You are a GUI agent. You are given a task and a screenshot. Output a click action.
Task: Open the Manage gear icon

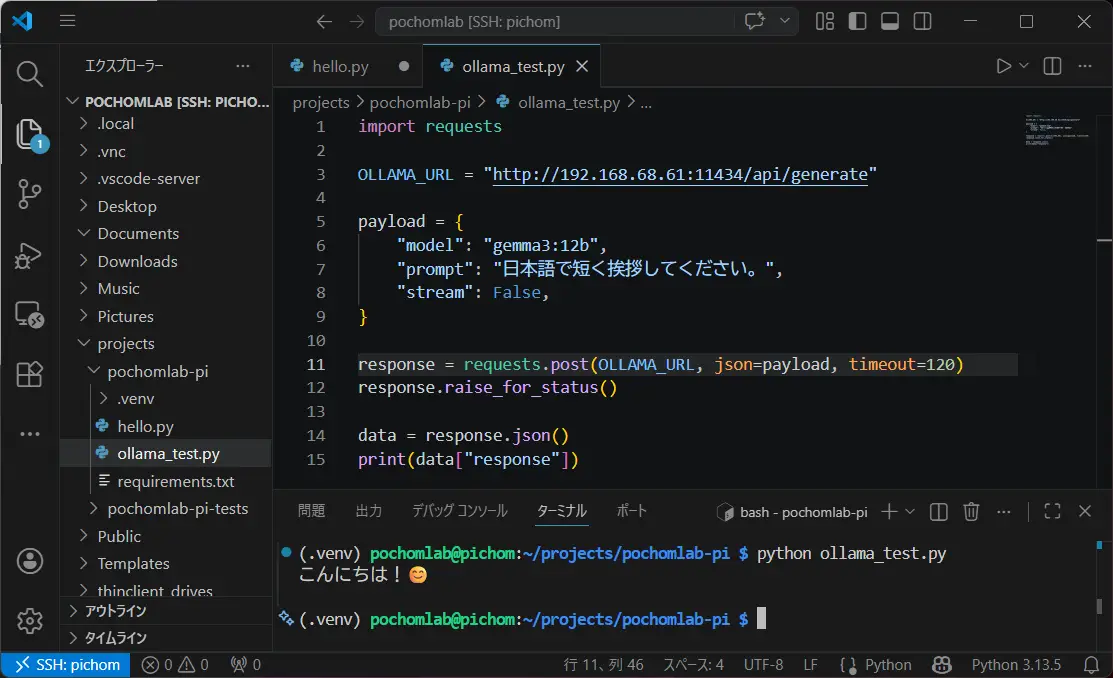(x=30, y=620)
